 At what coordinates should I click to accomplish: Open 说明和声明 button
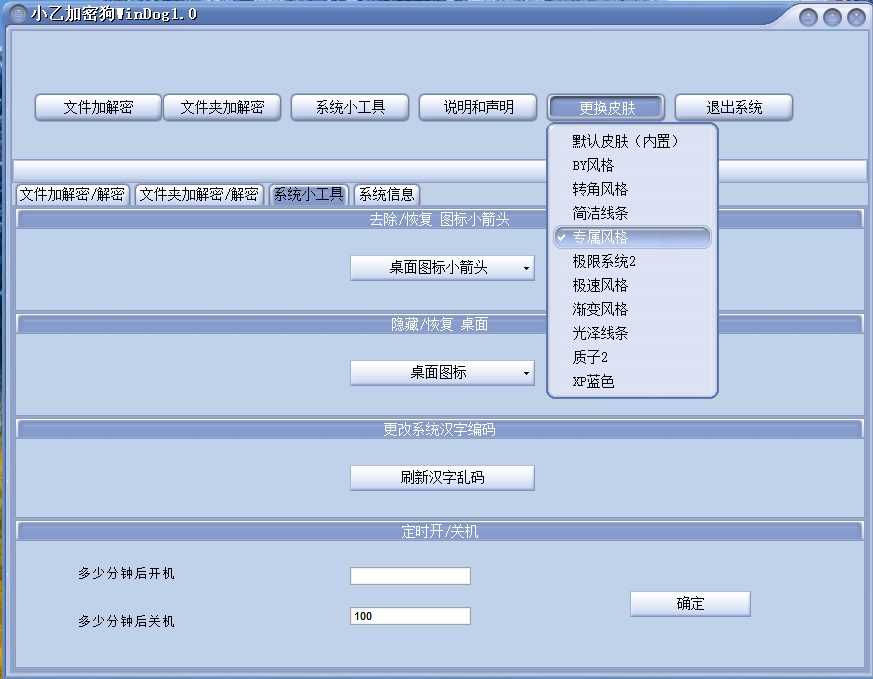click(478, 107)
